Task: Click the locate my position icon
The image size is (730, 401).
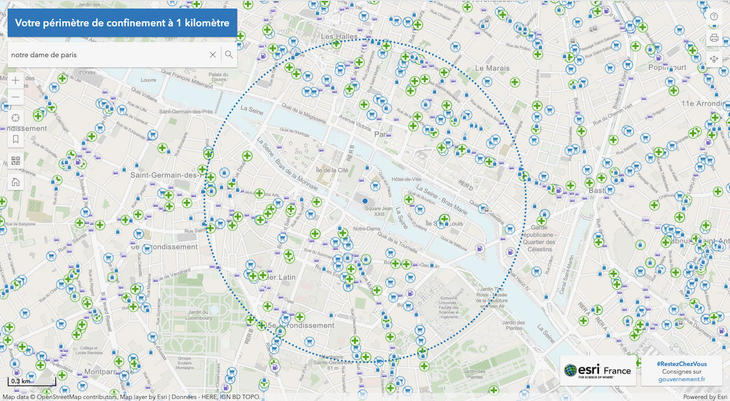Action: tap(15, 119)
